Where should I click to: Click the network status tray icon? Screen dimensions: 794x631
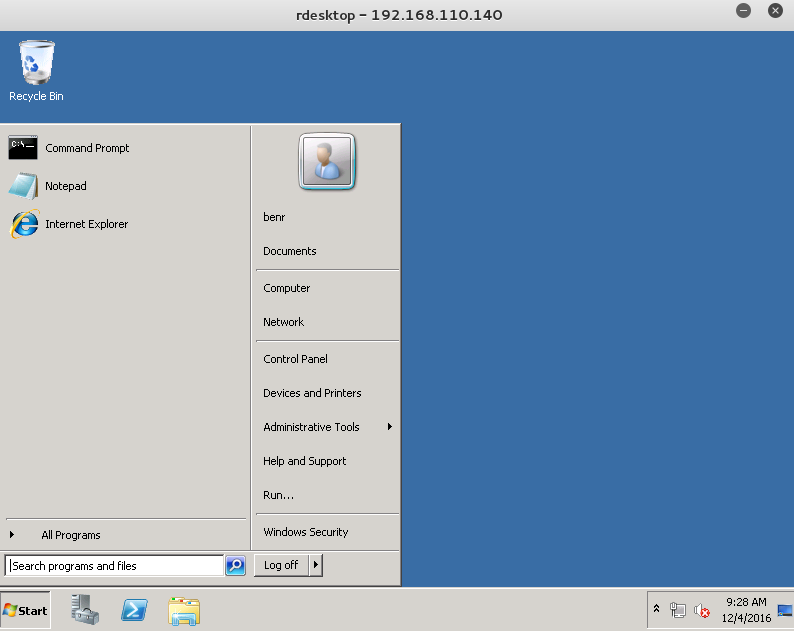(x=678, y=610)
